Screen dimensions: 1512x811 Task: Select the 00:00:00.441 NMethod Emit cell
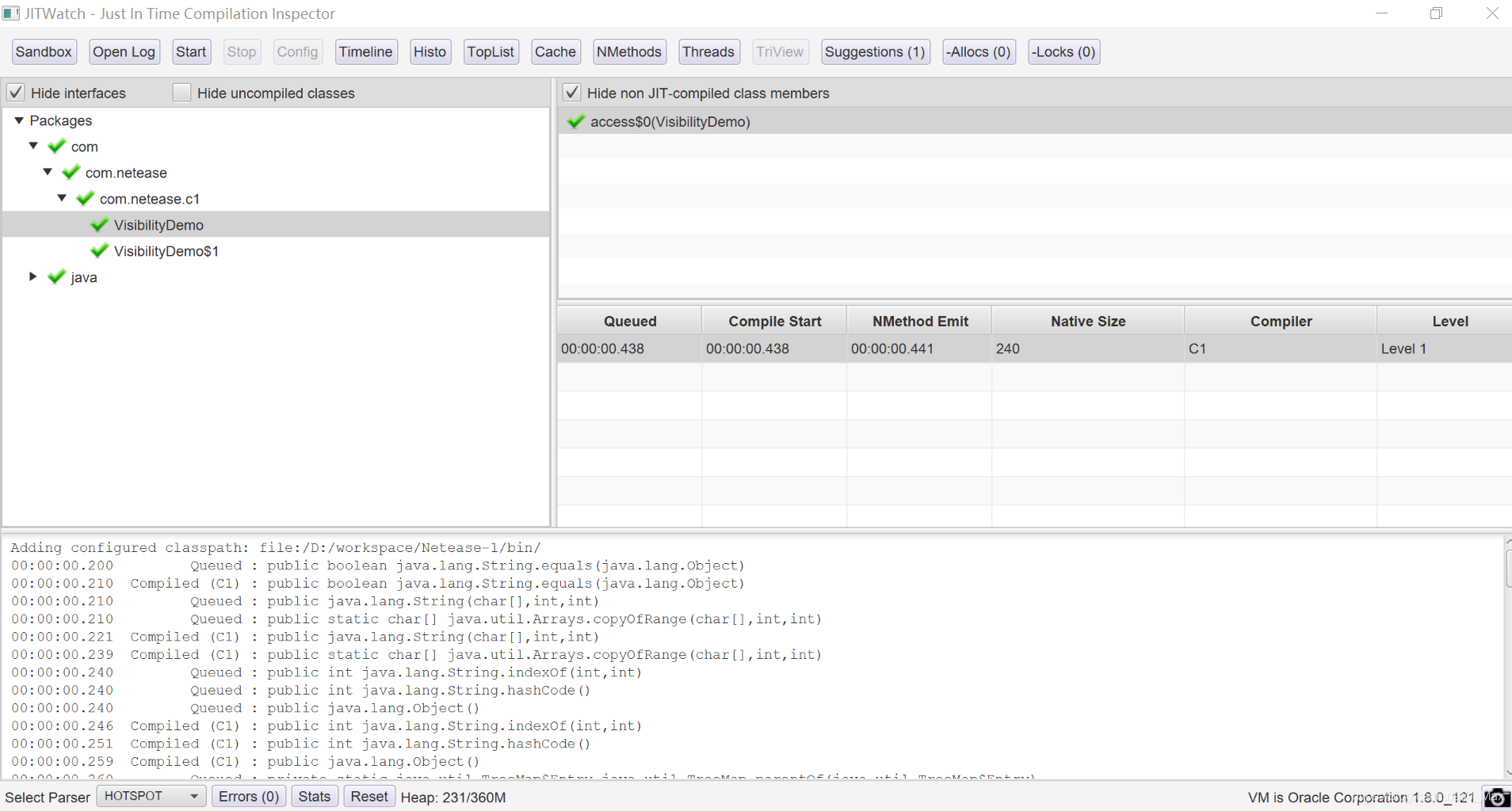click(919, 348)
